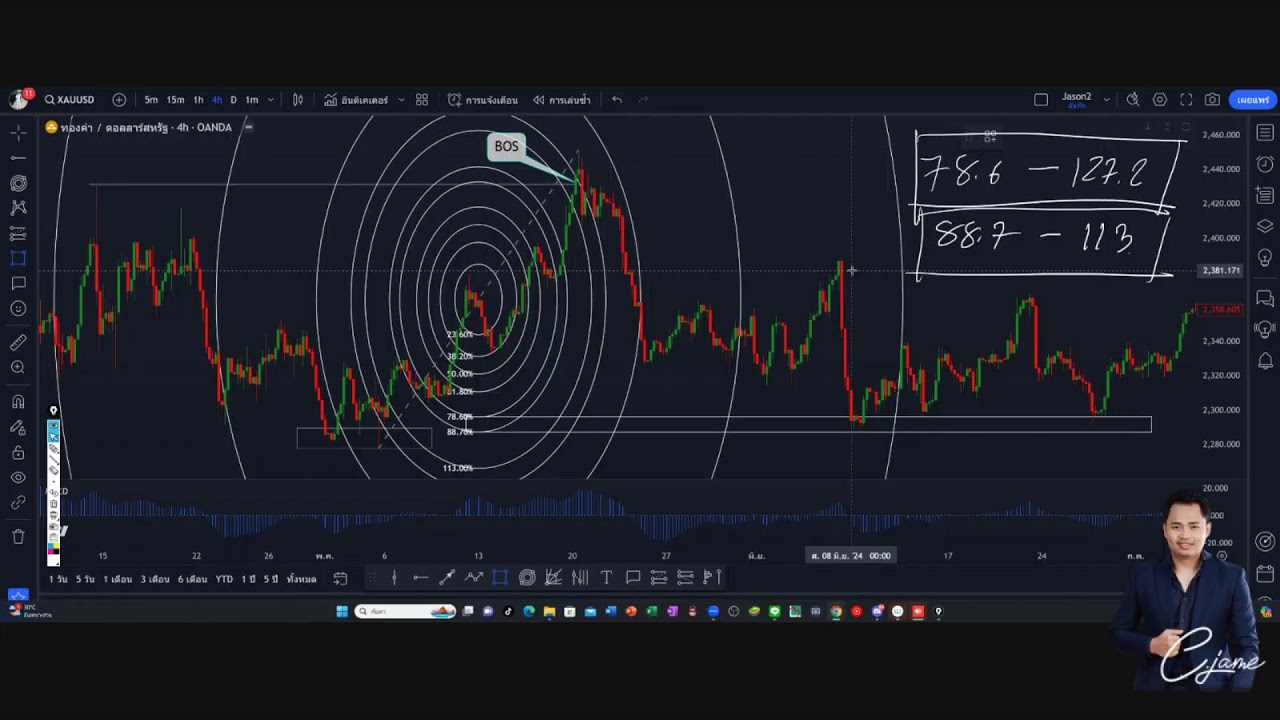Open the candlestick chart type menu

(298, 100)
